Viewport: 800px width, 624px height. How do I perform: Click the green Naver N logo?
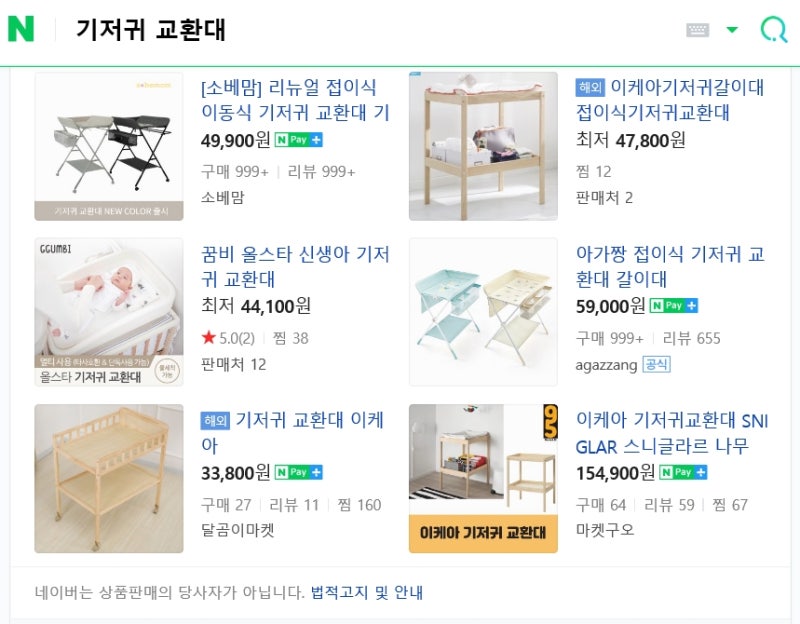point(21,29)
